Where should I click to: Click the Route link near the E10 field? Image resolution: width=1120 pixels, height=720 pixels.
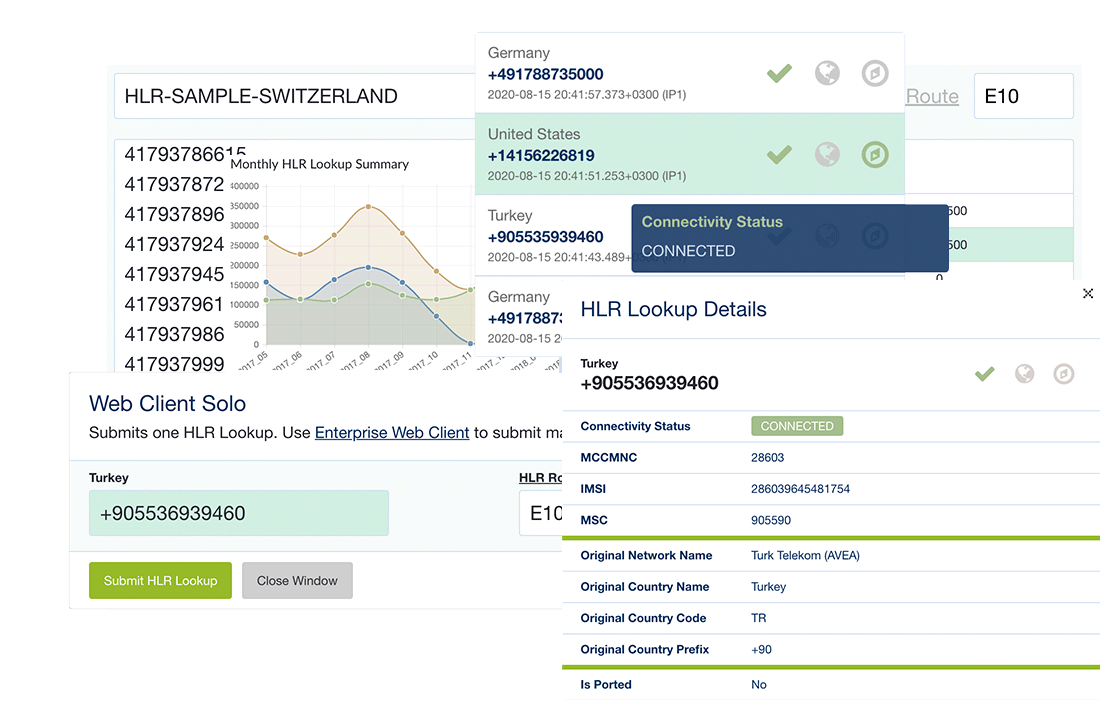coord(932,96)
